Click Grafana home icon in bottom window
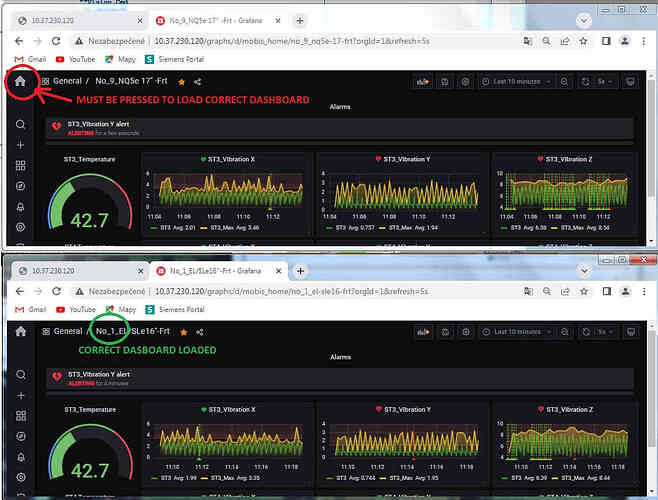658x500 pixels. [x=21, y=331]
